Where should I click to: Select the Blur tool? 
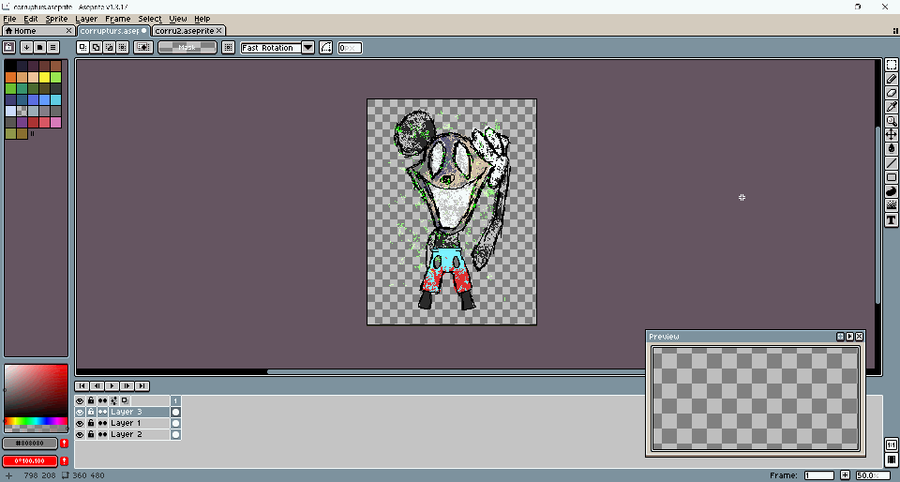pyautogui.click(x=891, y=205)
